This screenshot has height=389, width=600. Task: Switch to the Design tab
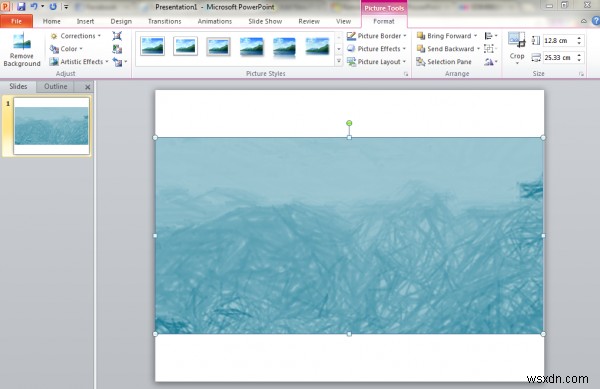[121, 21]
